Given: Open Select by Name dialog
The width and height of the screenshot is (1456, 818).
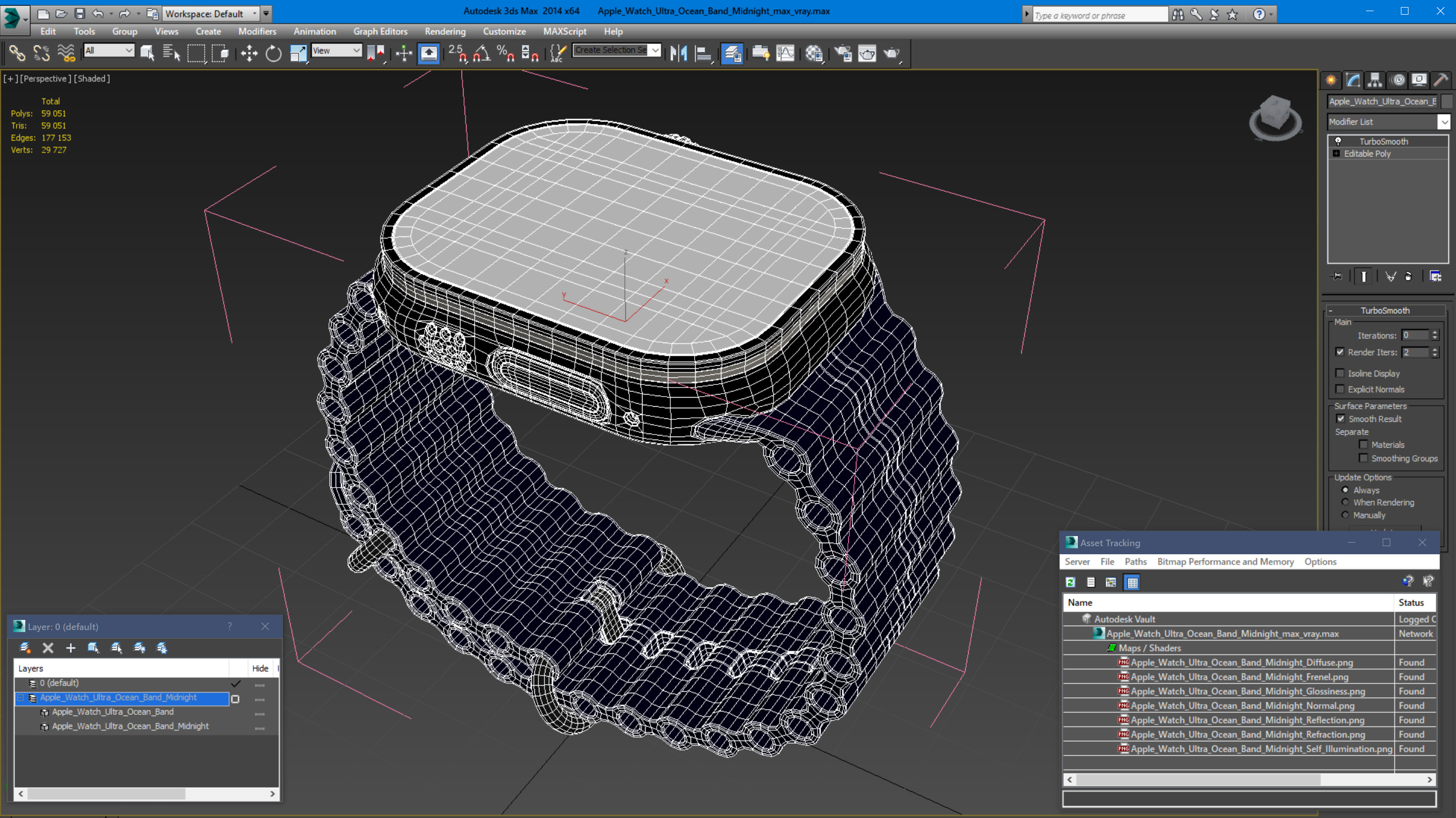Looking at the screenshot, I should pos(171,53).
